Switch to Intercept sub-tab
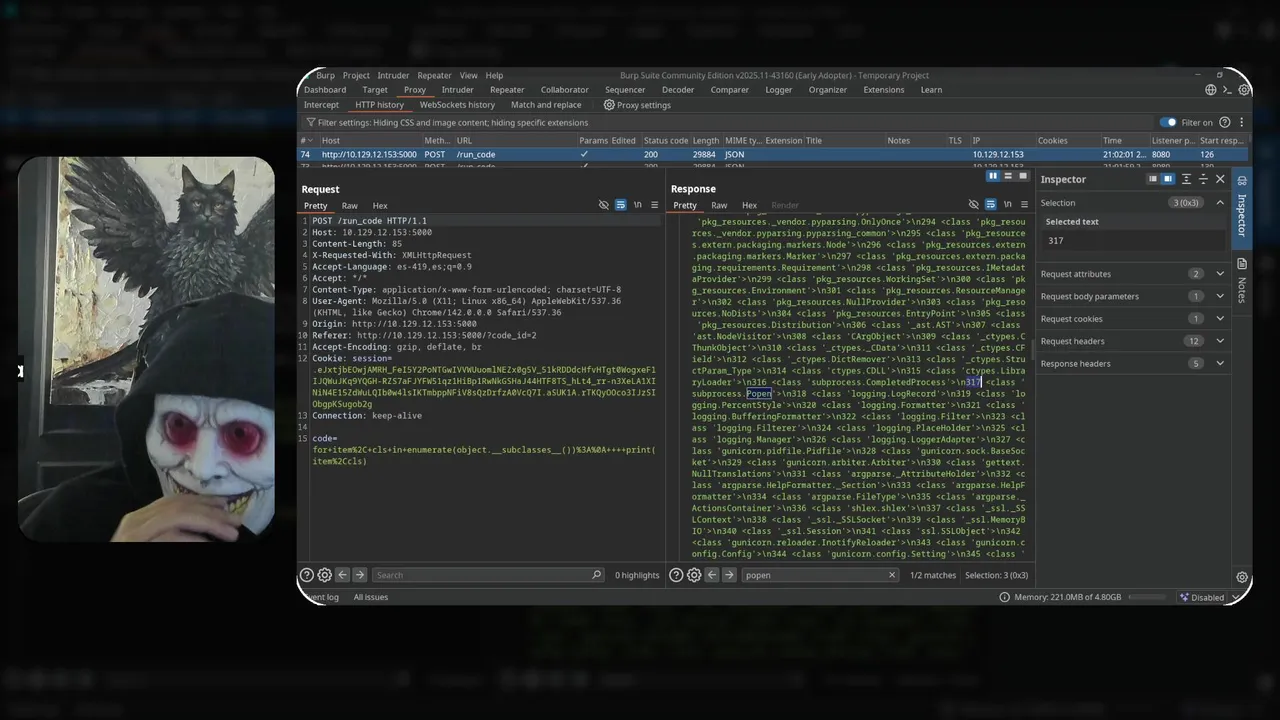 [x=321, y=105]
